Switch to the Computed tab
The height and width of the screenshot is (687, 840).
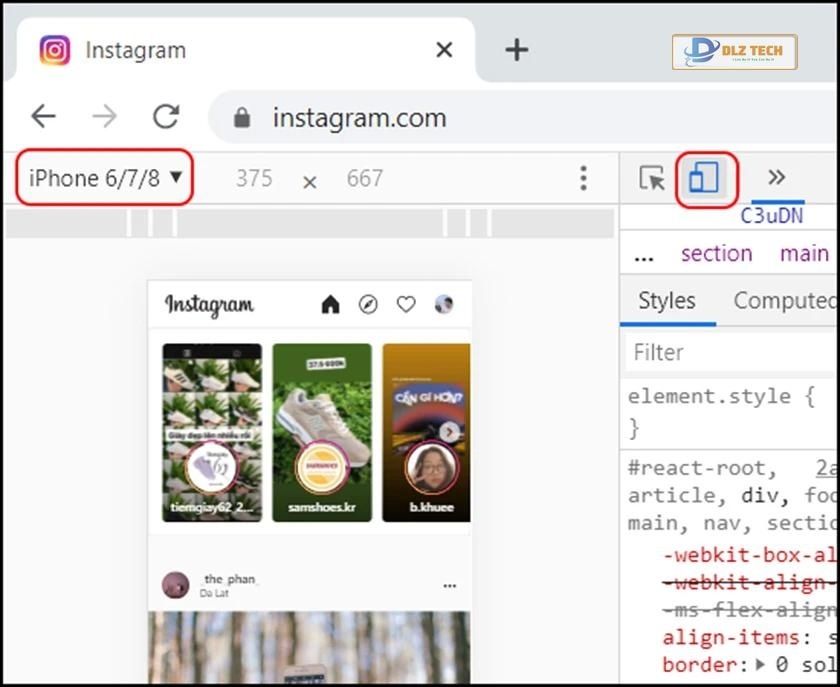[x=784, y=301]
